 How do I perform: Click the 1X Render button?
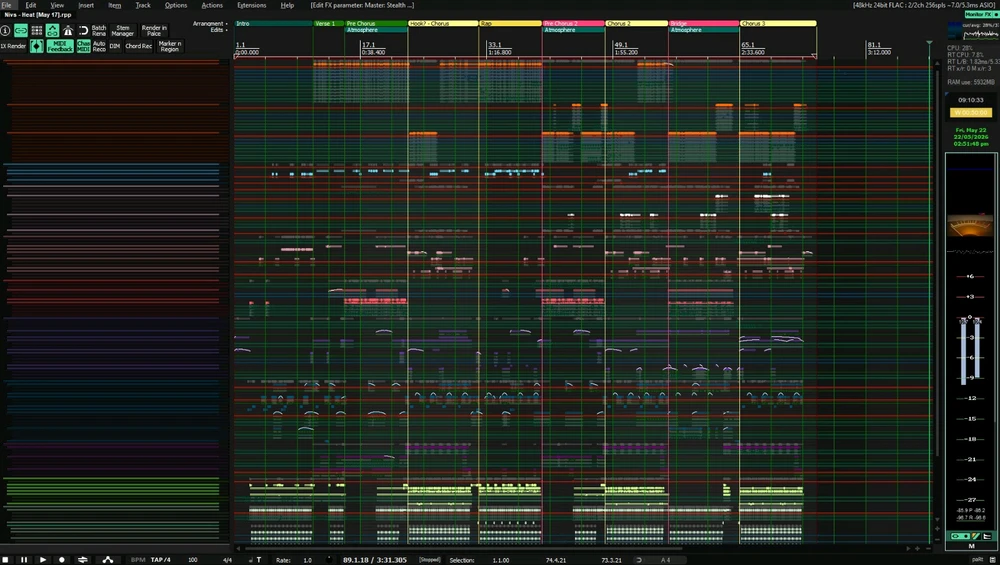tap(13, 46)
